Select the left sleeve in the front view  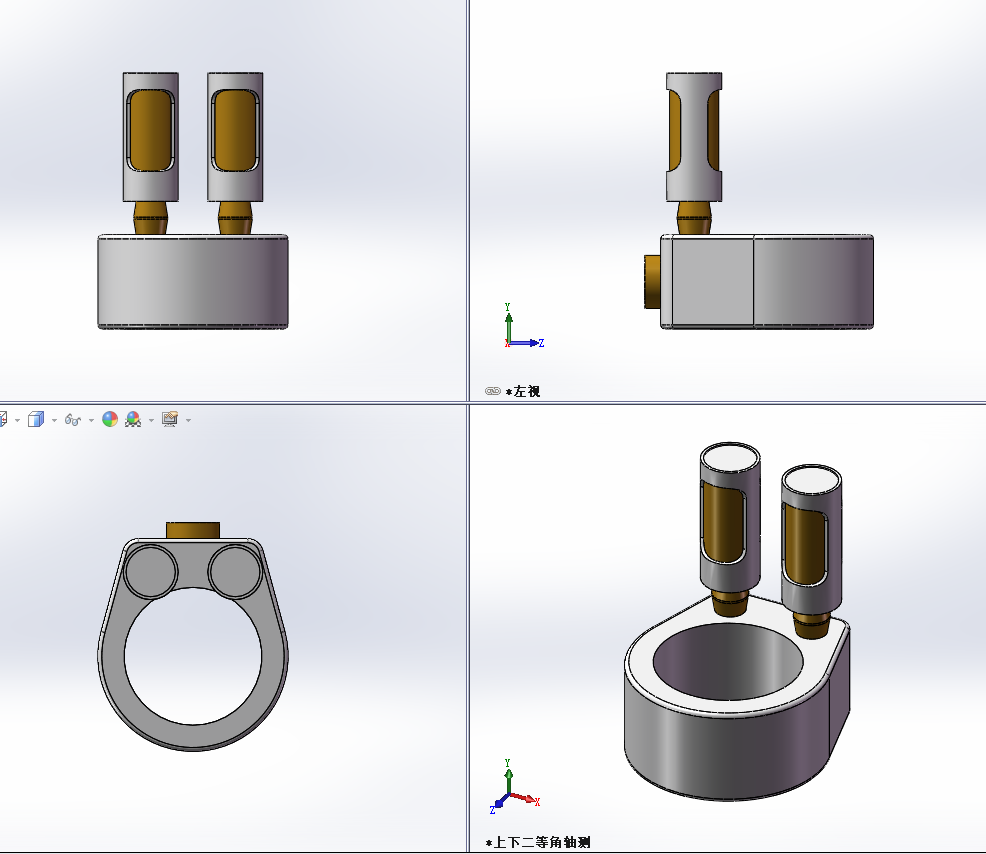point(151,136)
